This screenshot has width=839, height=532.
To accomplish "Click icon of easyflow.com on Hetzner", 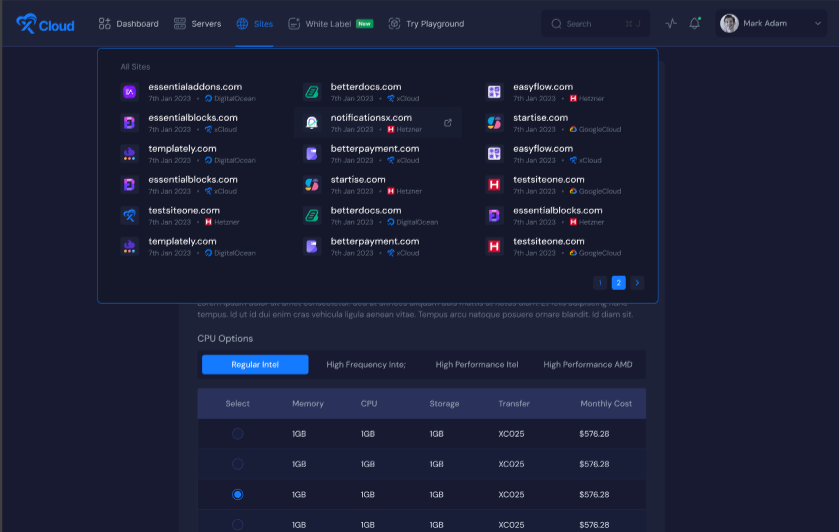I will 494,92.
